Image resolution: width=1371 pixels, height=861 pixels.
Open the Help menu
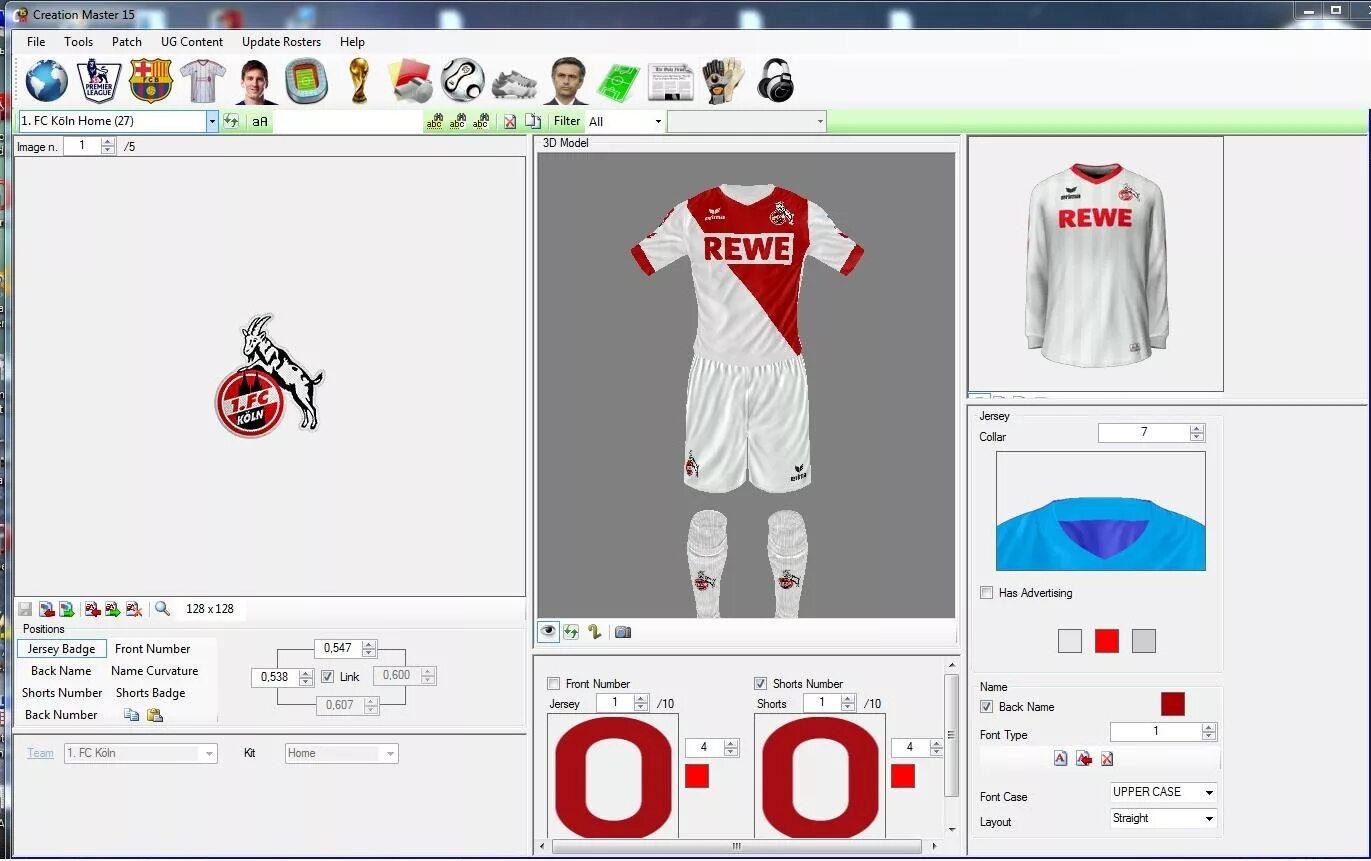point(352,42)
